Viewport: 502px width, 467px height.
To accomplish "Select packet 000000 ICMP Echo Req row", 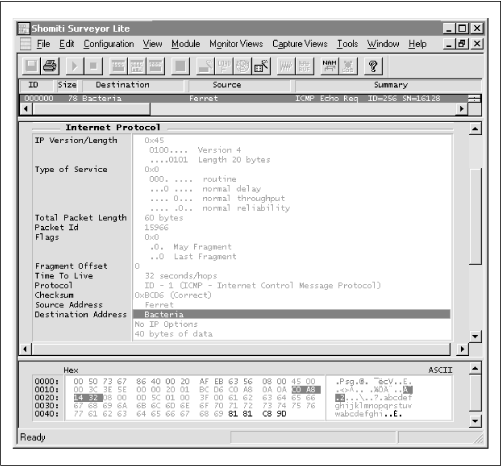I will point(243,98).
